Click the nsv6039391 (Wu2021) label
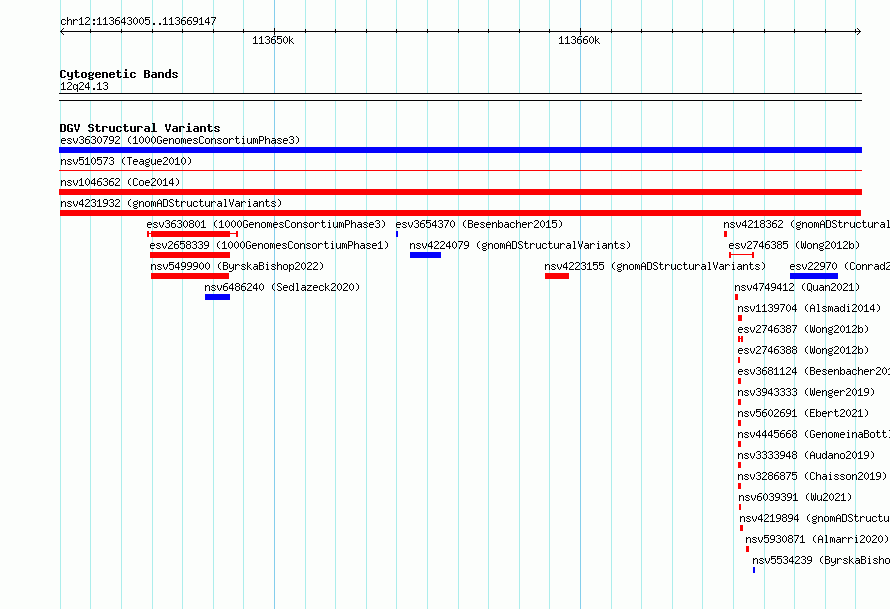Viewport: 890px width, 609px height. coord(795,497)
